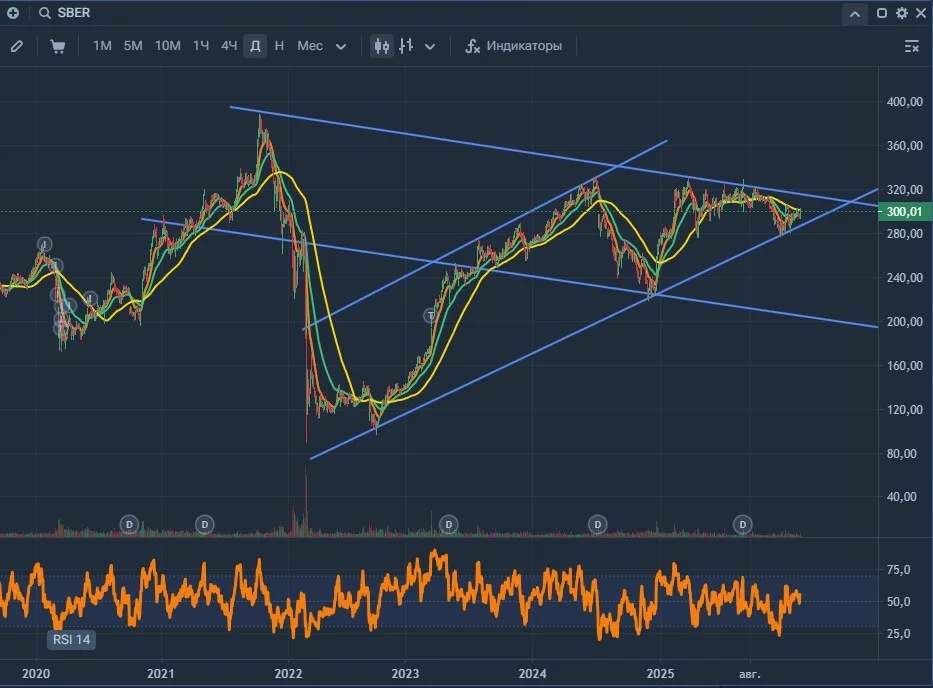Viewport: 933px width, 688px height.
Task: Click the T event marker on the chart
Action: [431, 315]
